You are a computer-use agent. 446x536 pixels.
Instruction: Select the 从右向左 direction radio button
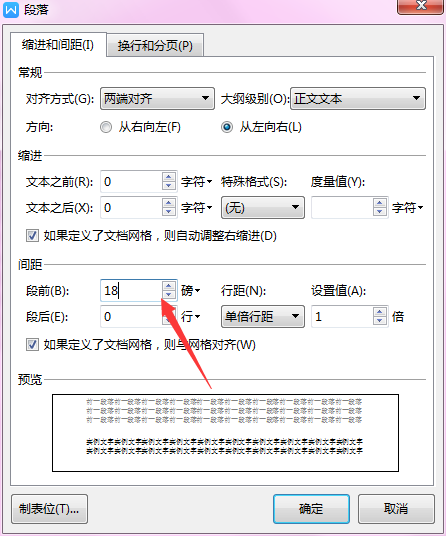coord(106,127)
